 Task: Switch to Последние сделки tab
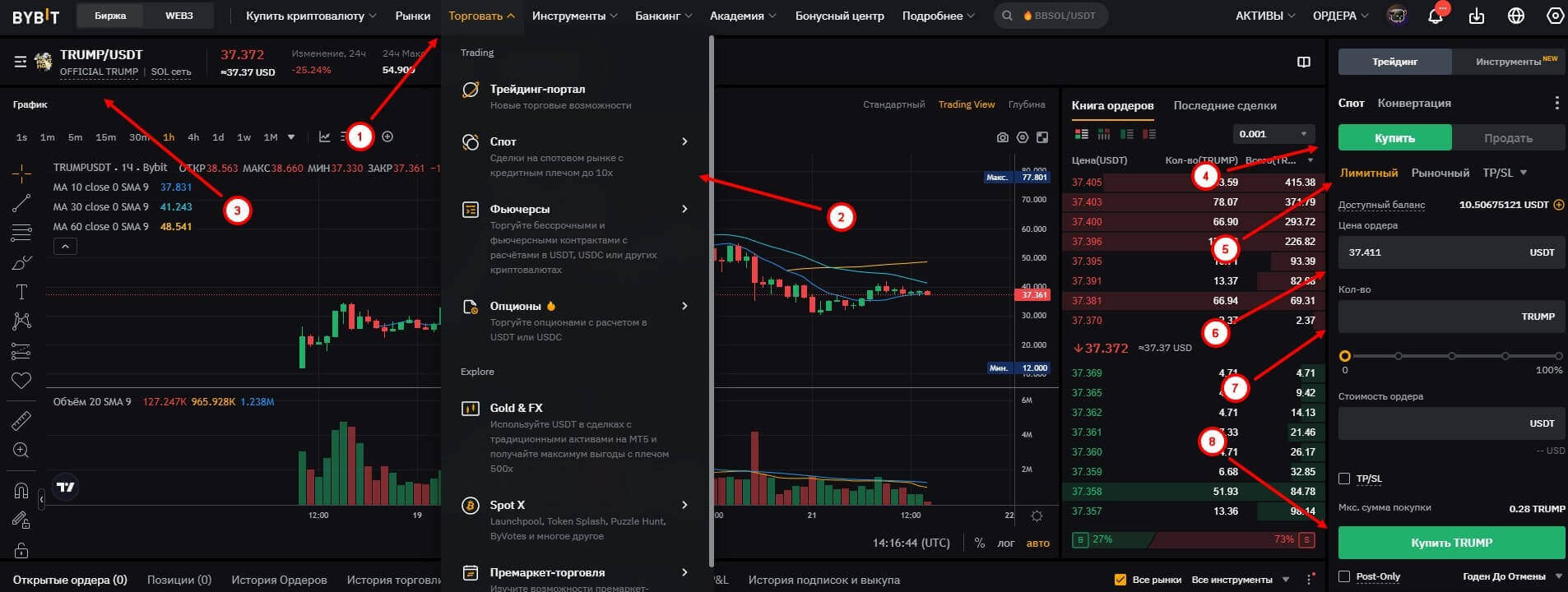[1225, 105]
